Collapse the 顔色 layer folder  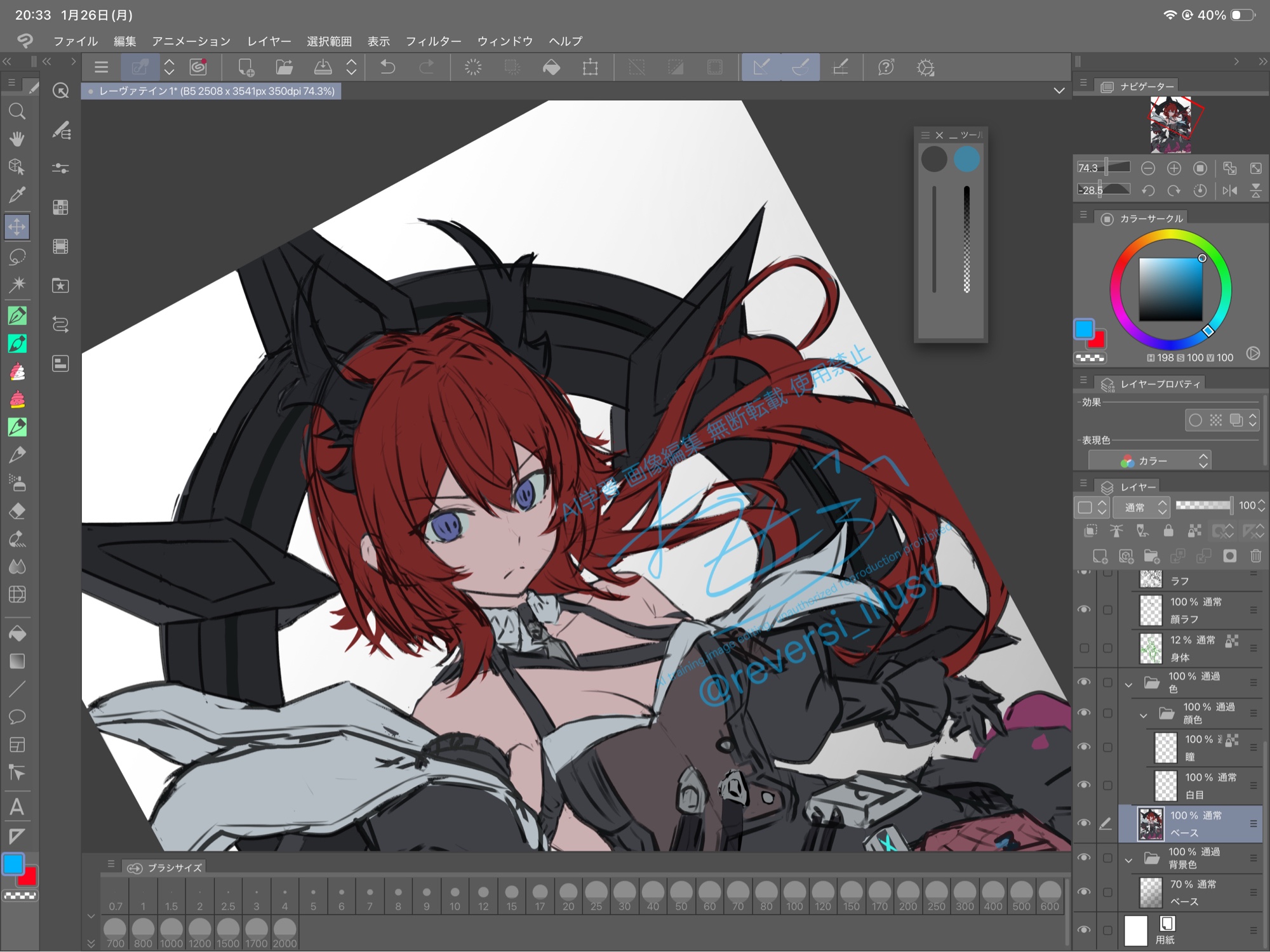1143,715
